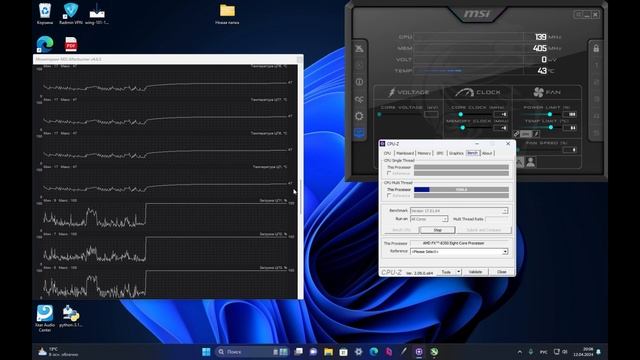Screen dimensions: 640x360
Task: Open the OC Scanner icon in Afterburner sidebar
Action: click(x=359, y=99)
